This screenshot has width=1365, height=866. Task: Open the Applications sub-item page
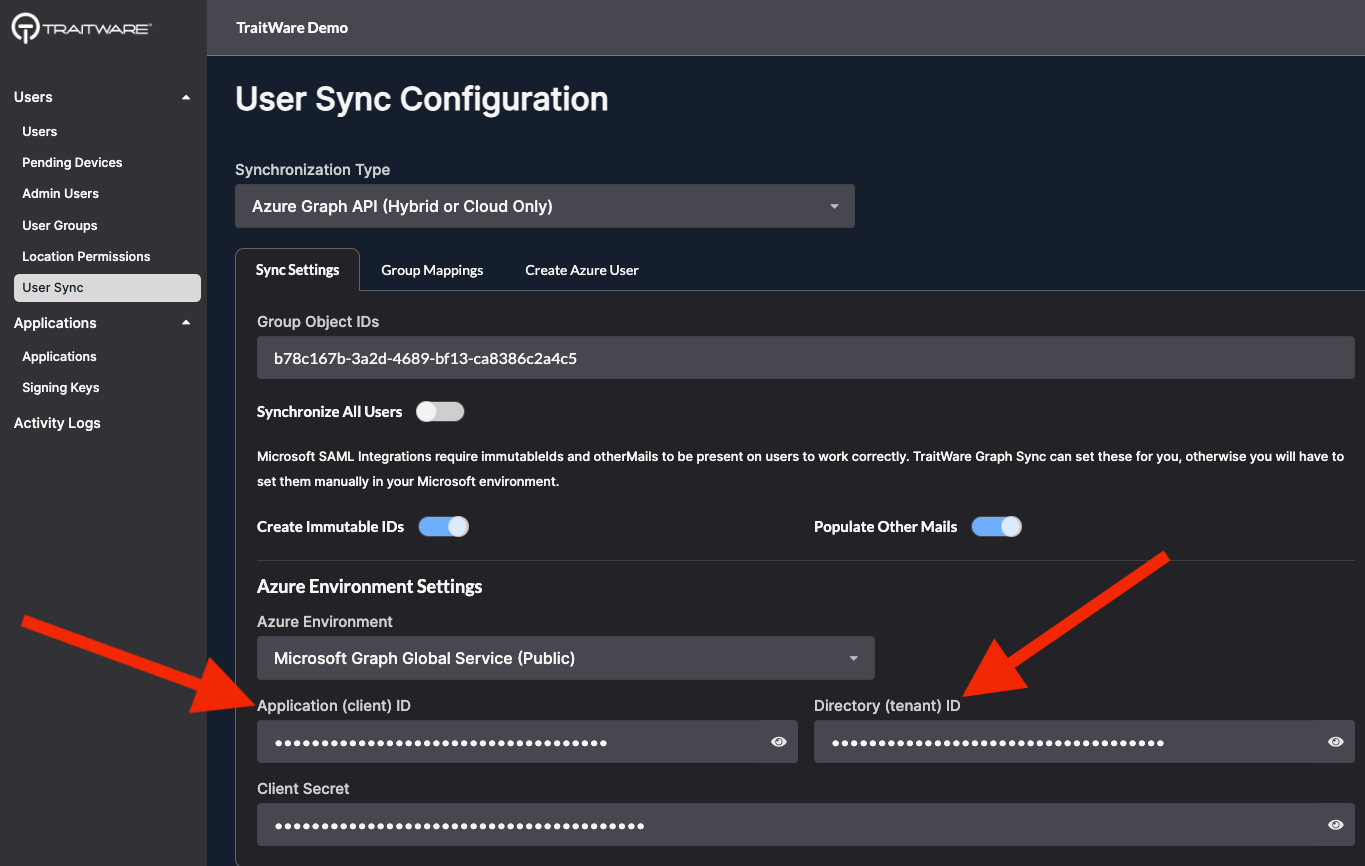pyautogui.click(x=60, y=356)
